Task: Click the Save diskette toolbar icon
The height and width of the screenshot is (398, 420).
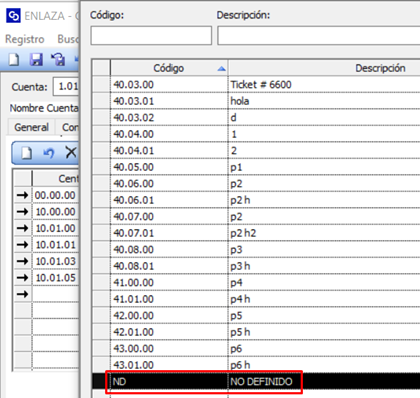Action: click(x=36, y=60)
